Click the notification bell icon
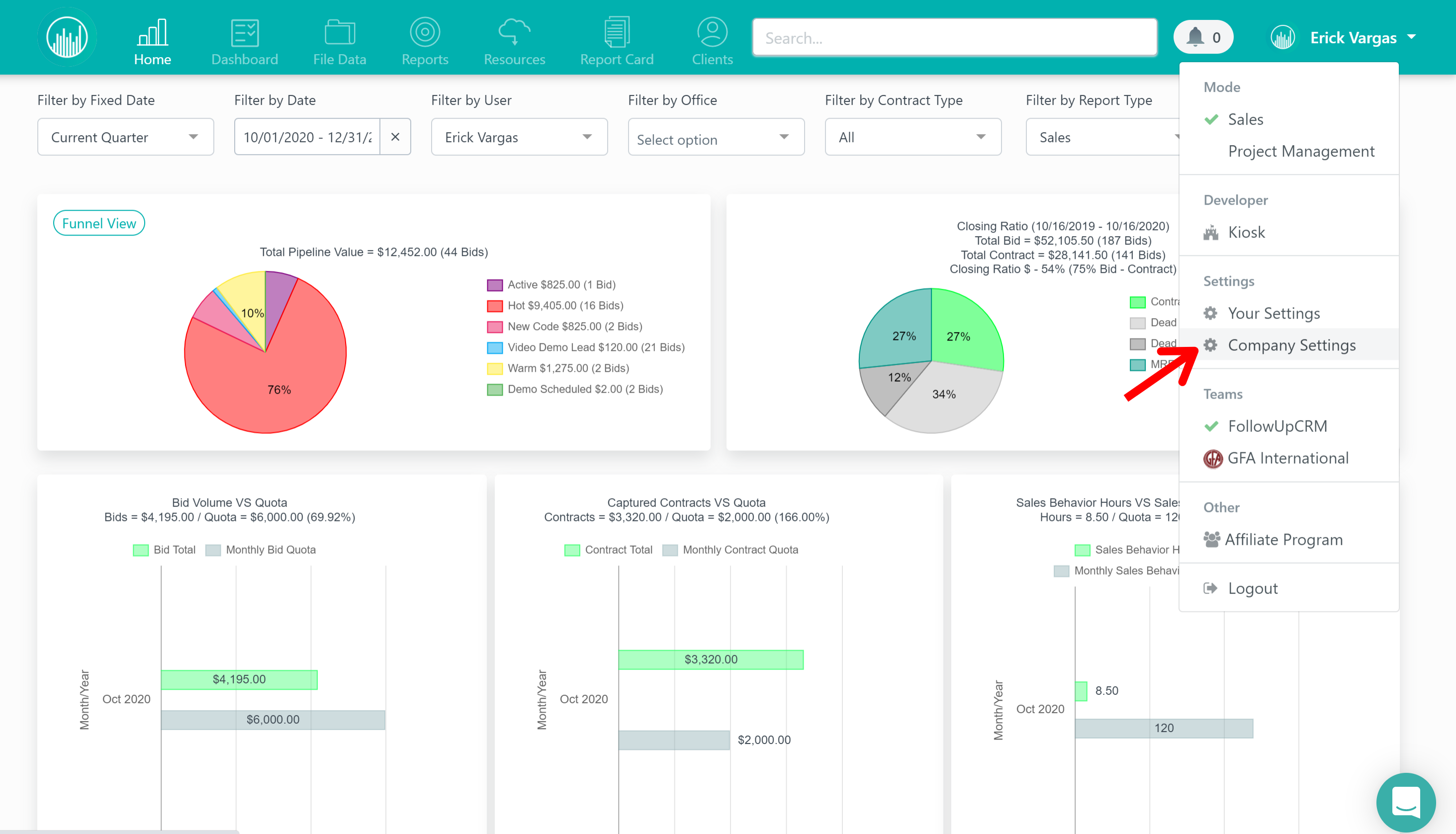The image size is (1456, 834). pyautogui.click(x=1195, y=37)
